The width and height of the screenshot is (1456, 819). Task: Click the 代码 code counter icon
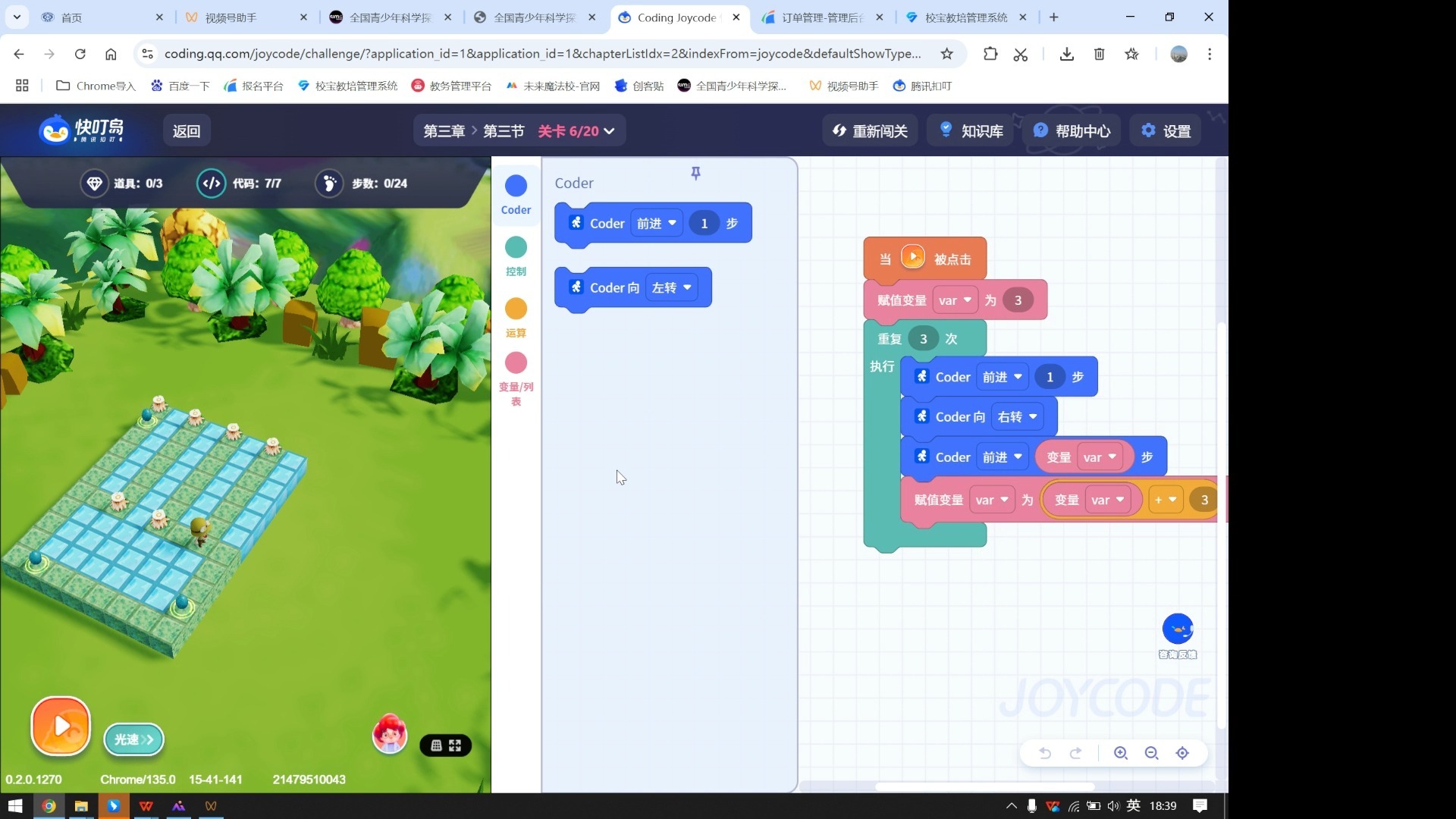coord(212,184)
